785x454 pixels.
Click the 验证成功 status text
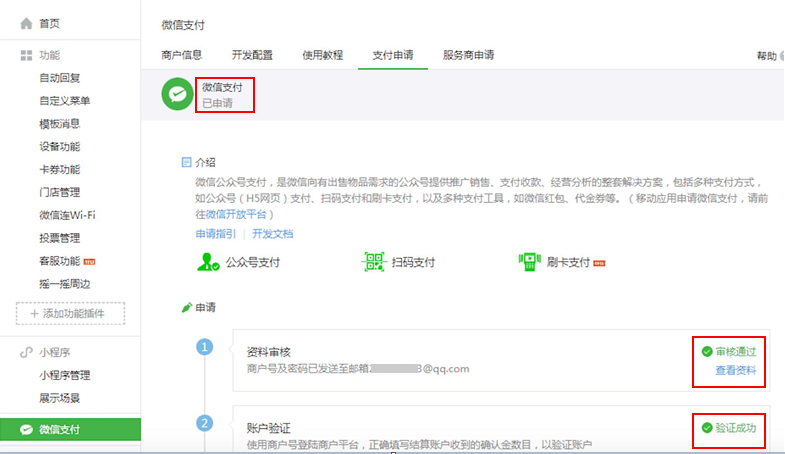[735, 428]
